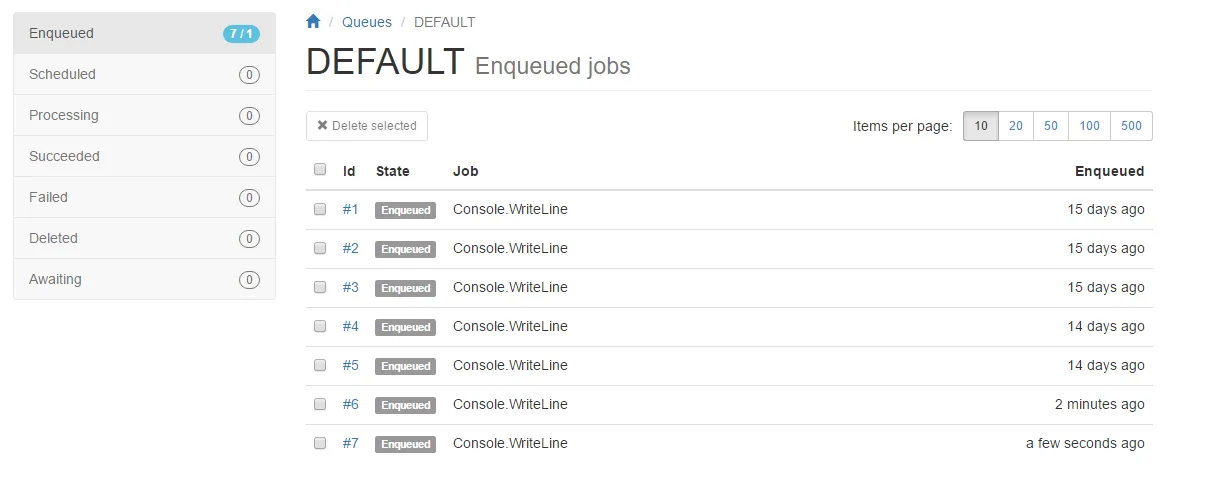
Task: Set items per page to 20
Action: tap(1016, 126)
